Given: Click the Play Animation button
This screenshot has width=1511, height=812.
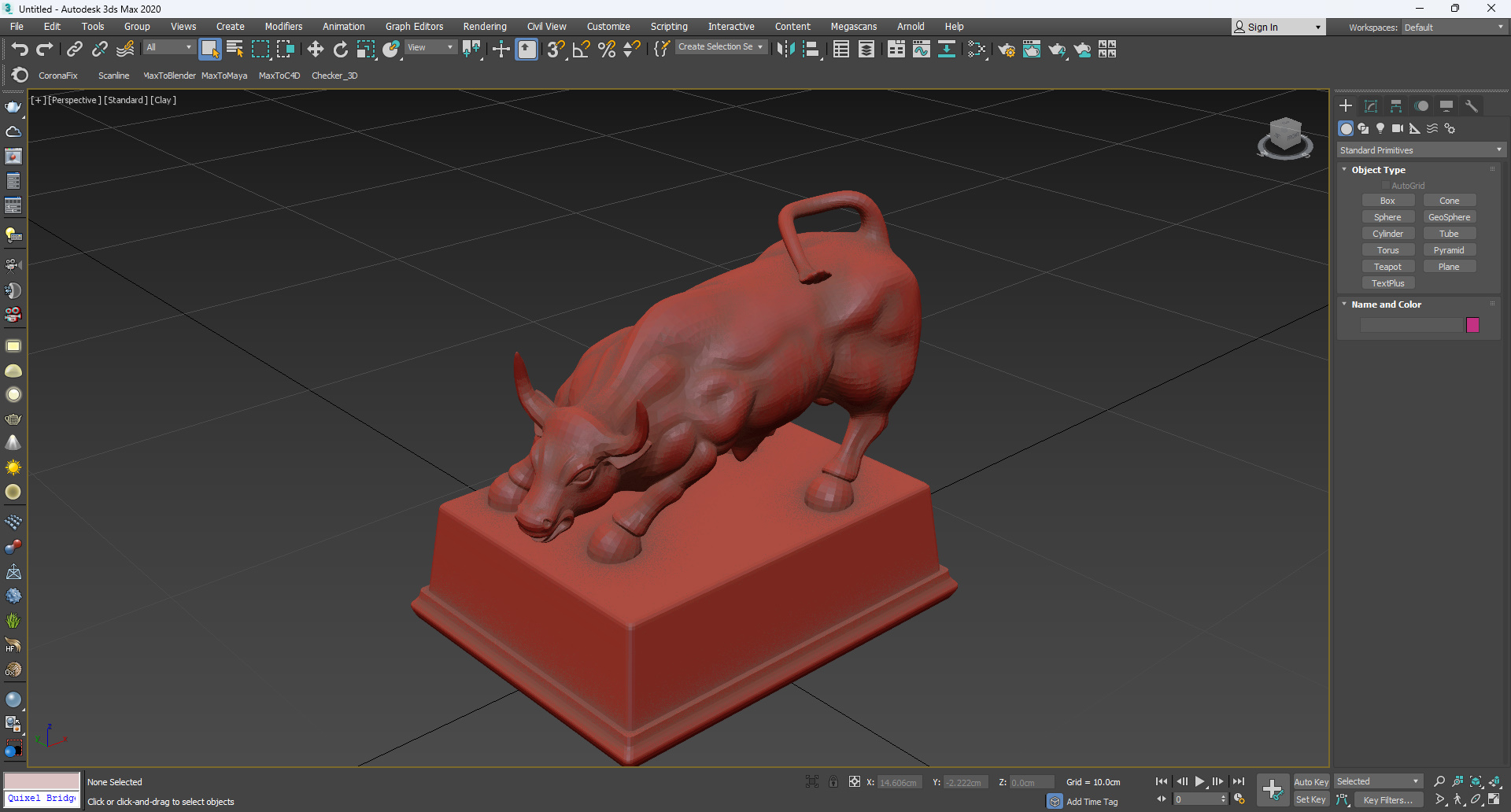Looking at the screenshot, I should click(x=1200, y=781).
